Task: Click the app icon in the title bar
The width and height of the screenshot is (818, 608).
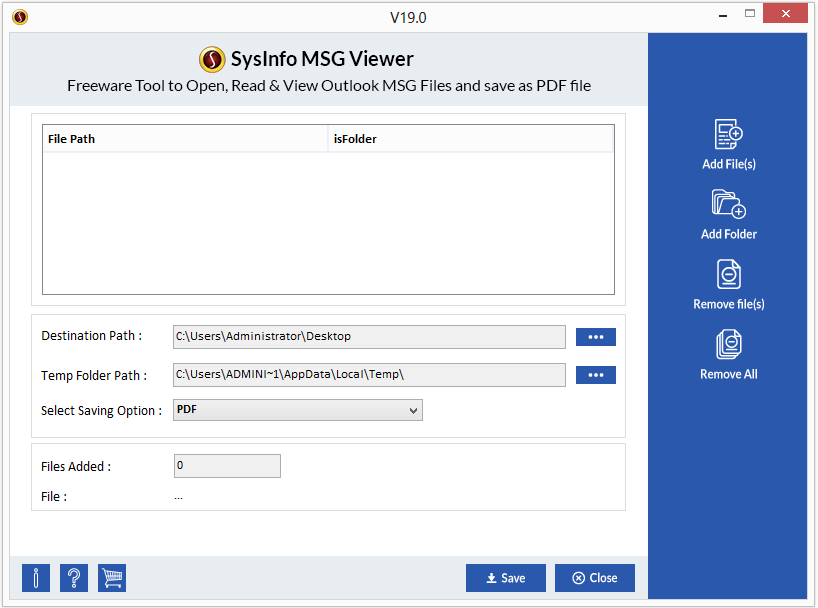Action: (x=19, y=17)
